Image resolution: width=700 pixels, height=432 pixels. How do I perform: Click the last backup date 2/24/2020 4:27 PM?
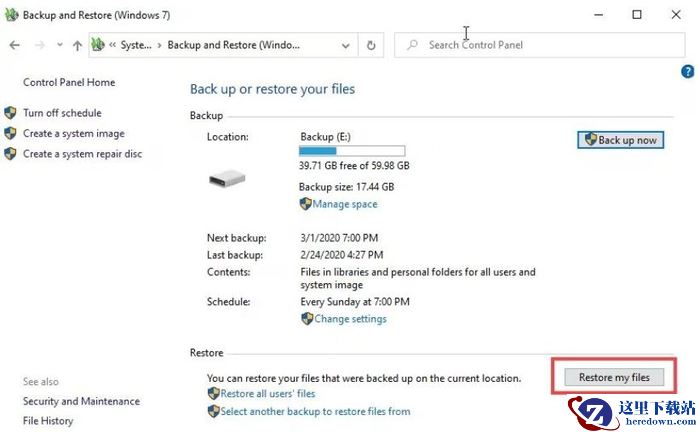342,255
